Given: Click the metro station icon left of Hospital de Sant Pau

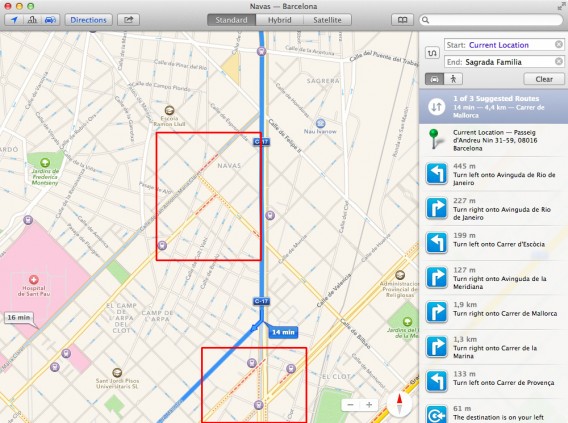Looking at the screenshot, I should (28, 220).
